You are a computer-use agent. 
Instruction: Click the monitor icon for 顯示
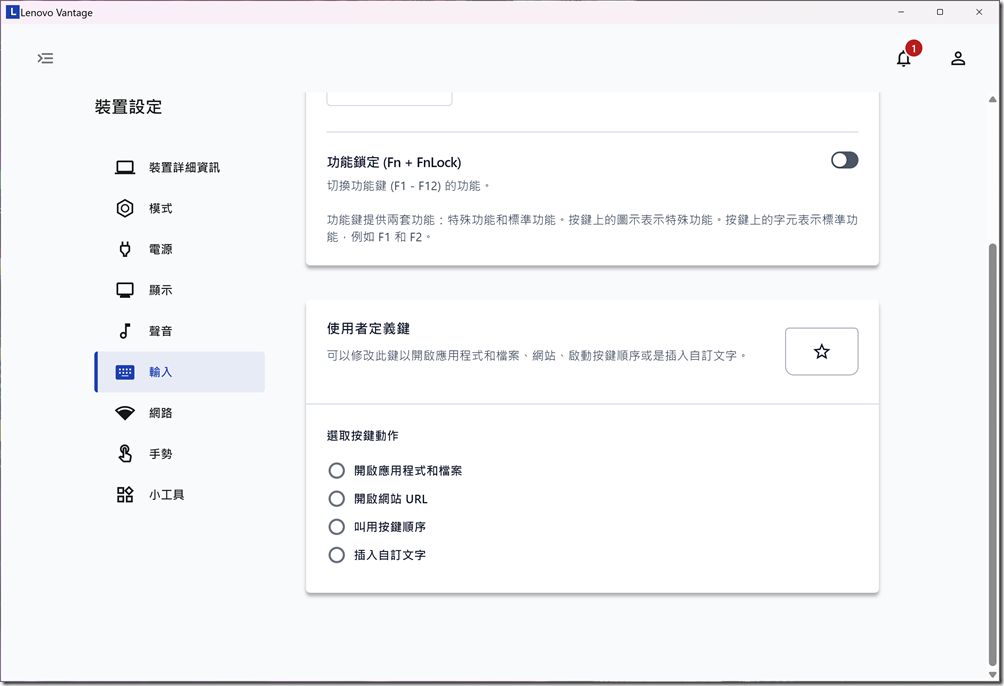[125, 290]
